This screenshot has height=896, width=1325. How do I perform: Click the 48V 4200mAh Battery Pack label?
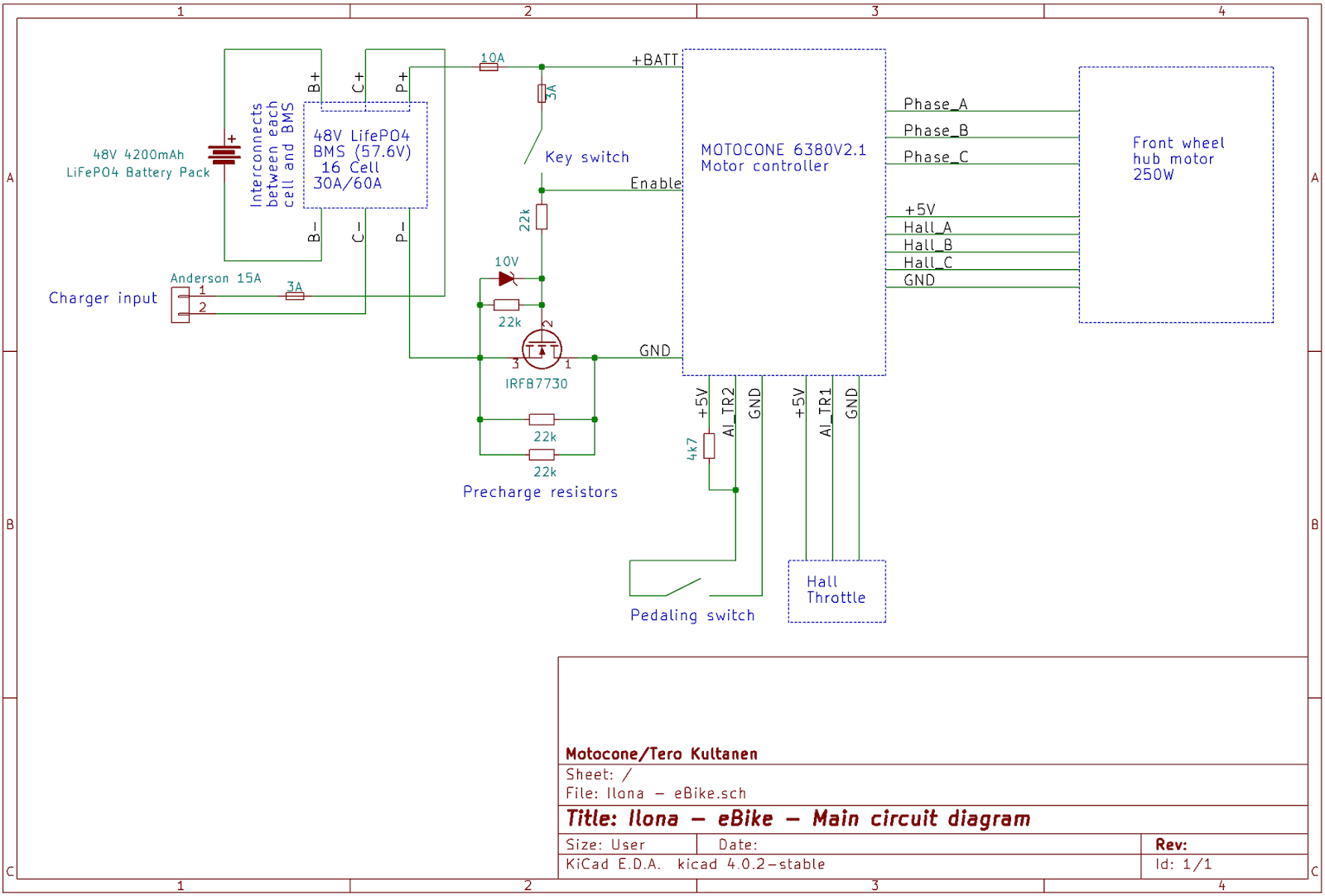tap(138, 163)
